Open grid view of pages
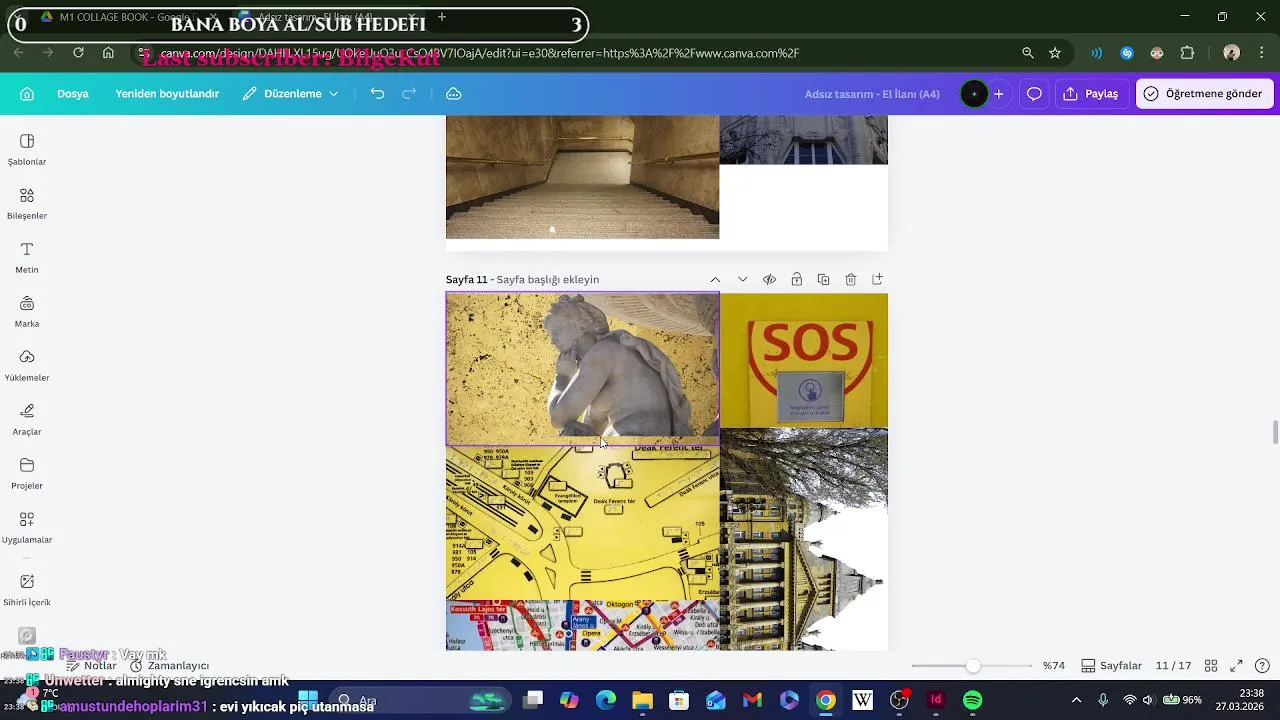This screenshot has width=1280, height=720. click(x=1211, y=666)
